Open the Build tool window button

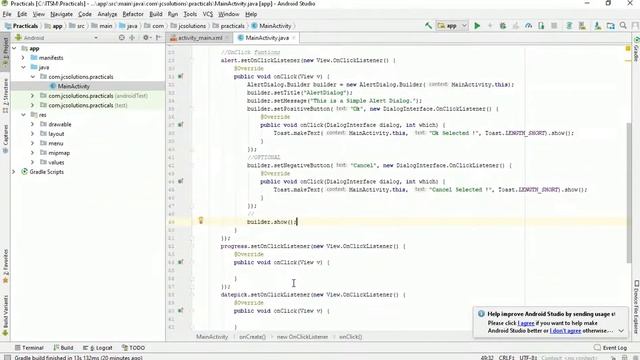(63, 348)
